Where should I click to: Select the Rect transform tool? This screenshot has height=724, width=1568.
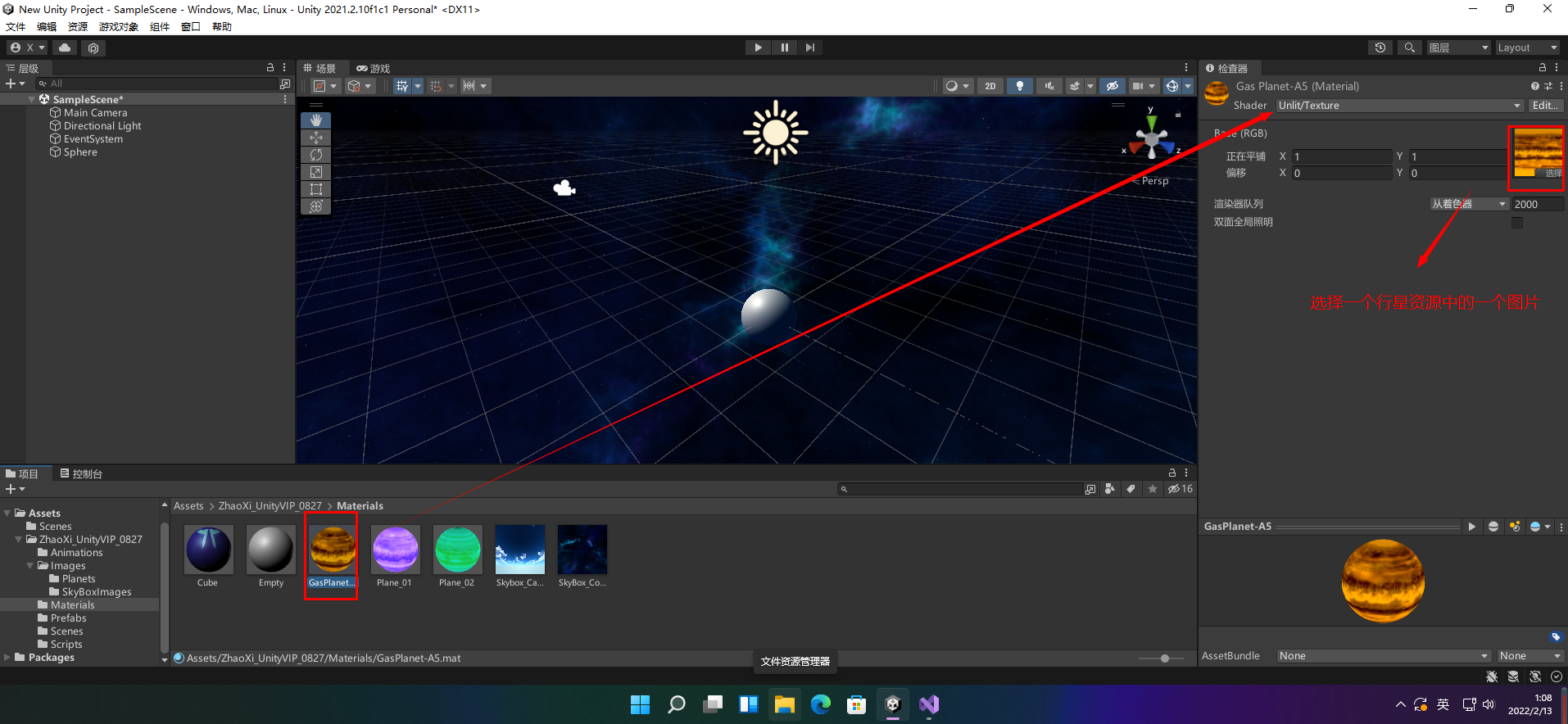[x=316, y=189]
